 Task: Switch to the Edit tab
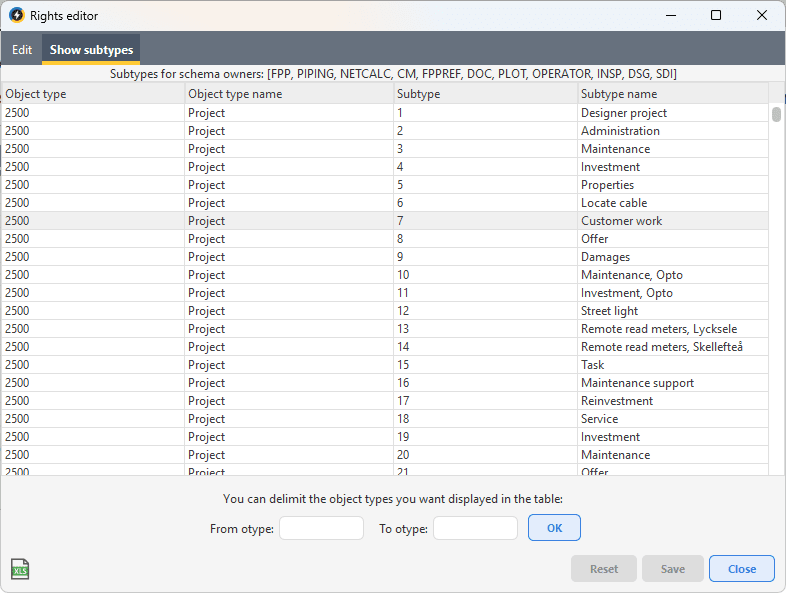coord(22,50)
